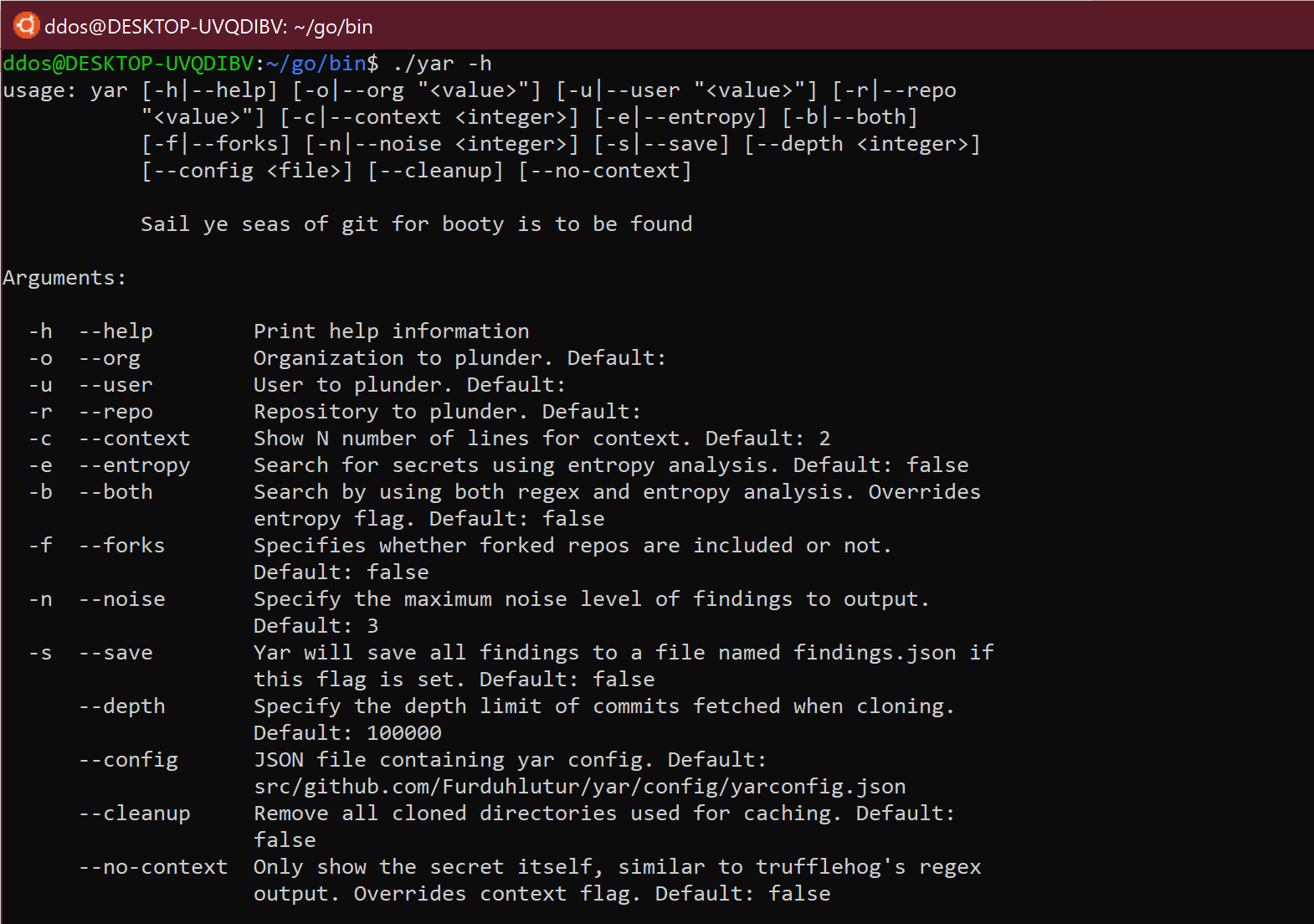The height and width of the screenshot is (924, 1314).
Task: Click --forks in the arguments list
Action: 121,546
